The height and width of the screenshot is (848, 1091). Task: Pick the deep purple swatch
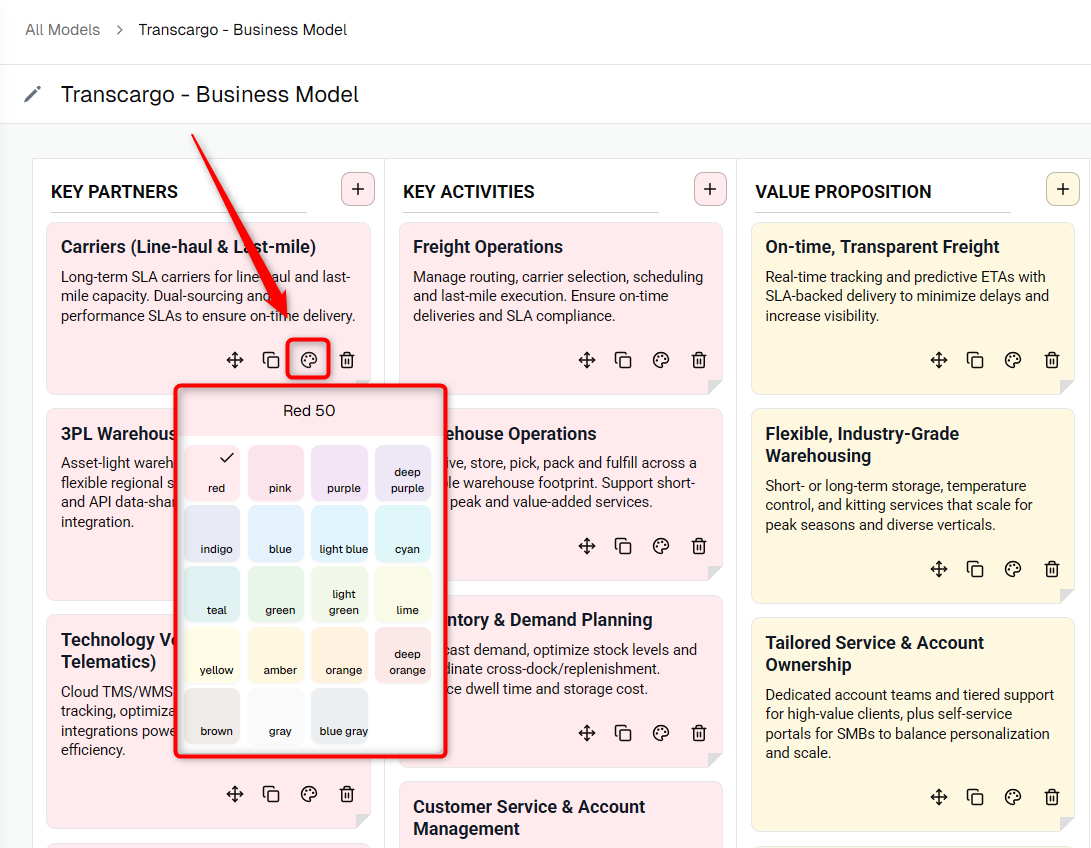click(x=403, y=472)
